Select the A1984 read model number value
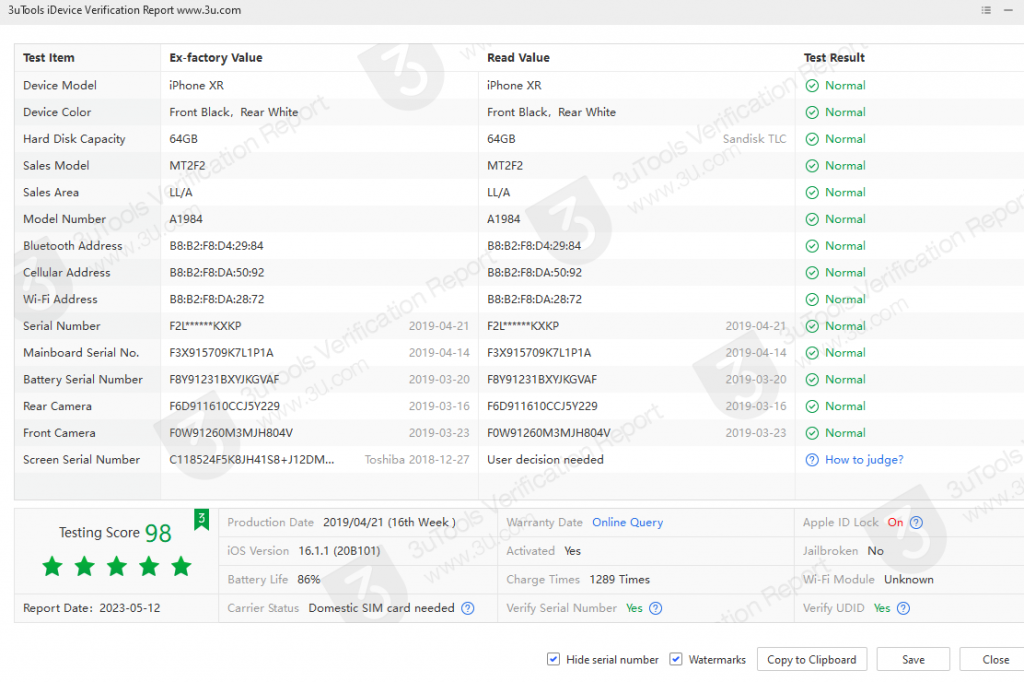 click(504, 219)
